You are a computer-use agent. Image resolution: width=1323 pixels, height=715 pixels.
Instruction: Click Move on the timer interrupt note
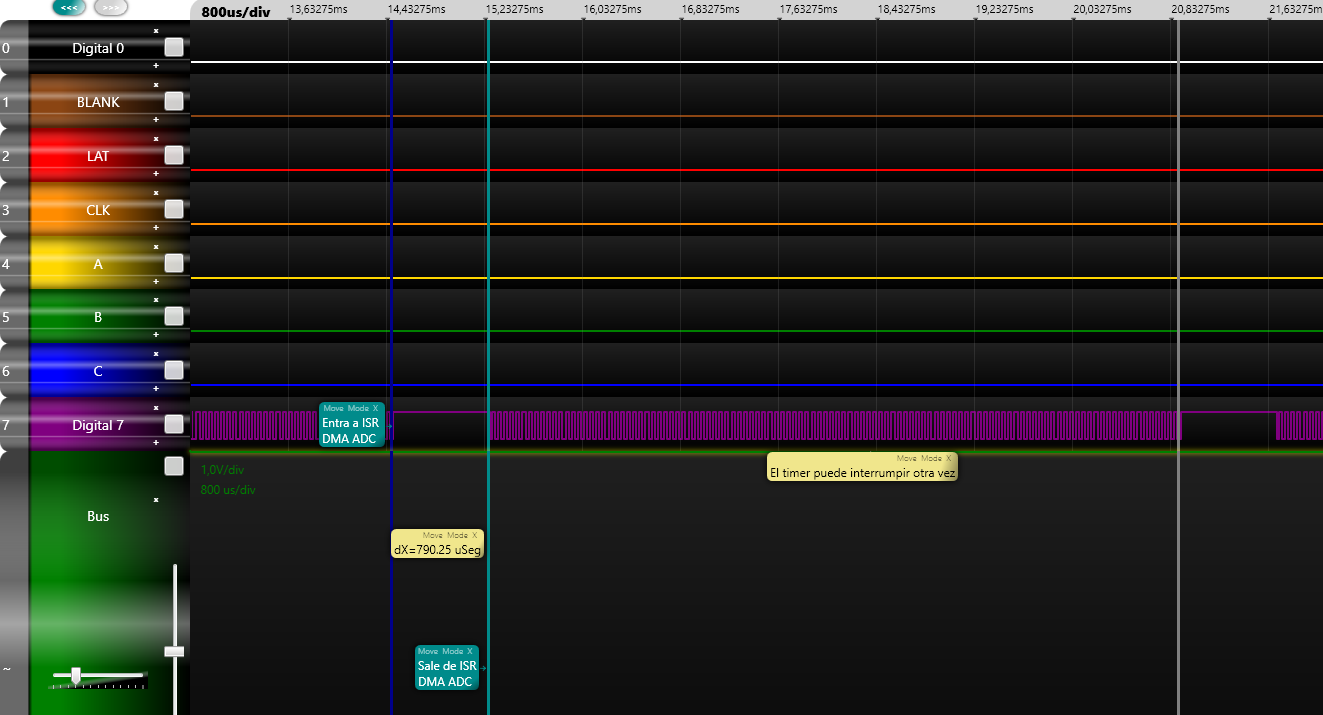(907, 458)
